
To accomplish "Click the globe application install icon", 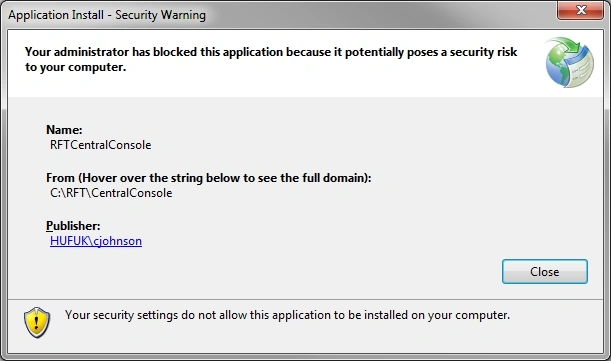I will [x=569, y=62].
